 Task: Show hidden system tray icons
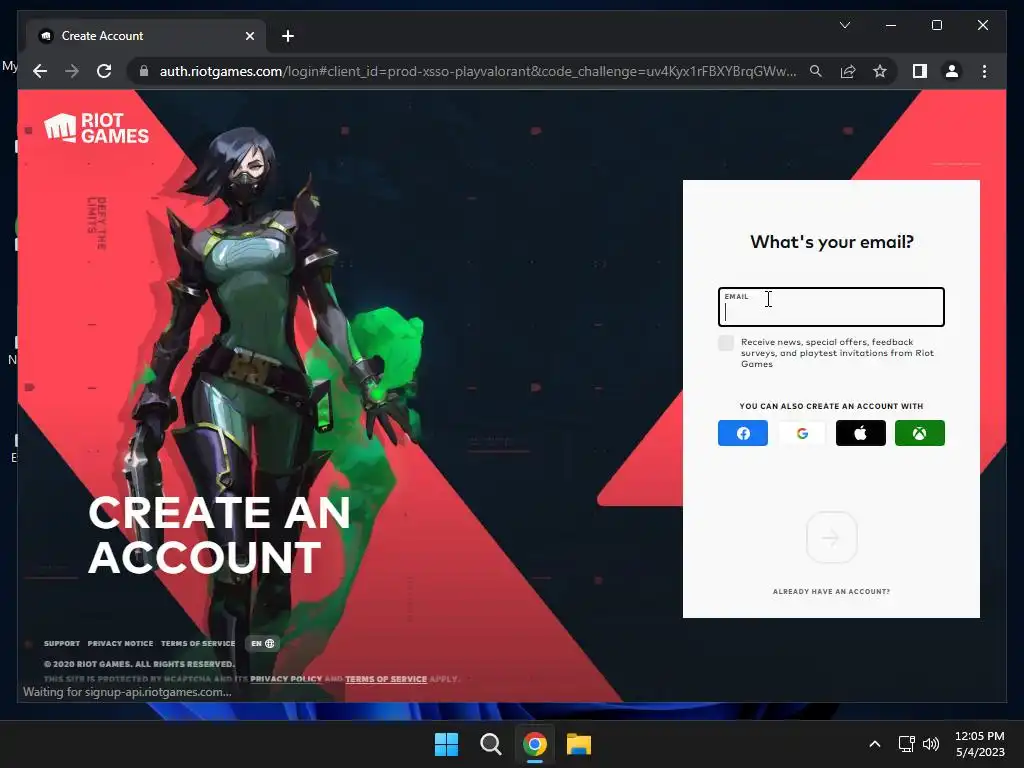coord(874,744)
